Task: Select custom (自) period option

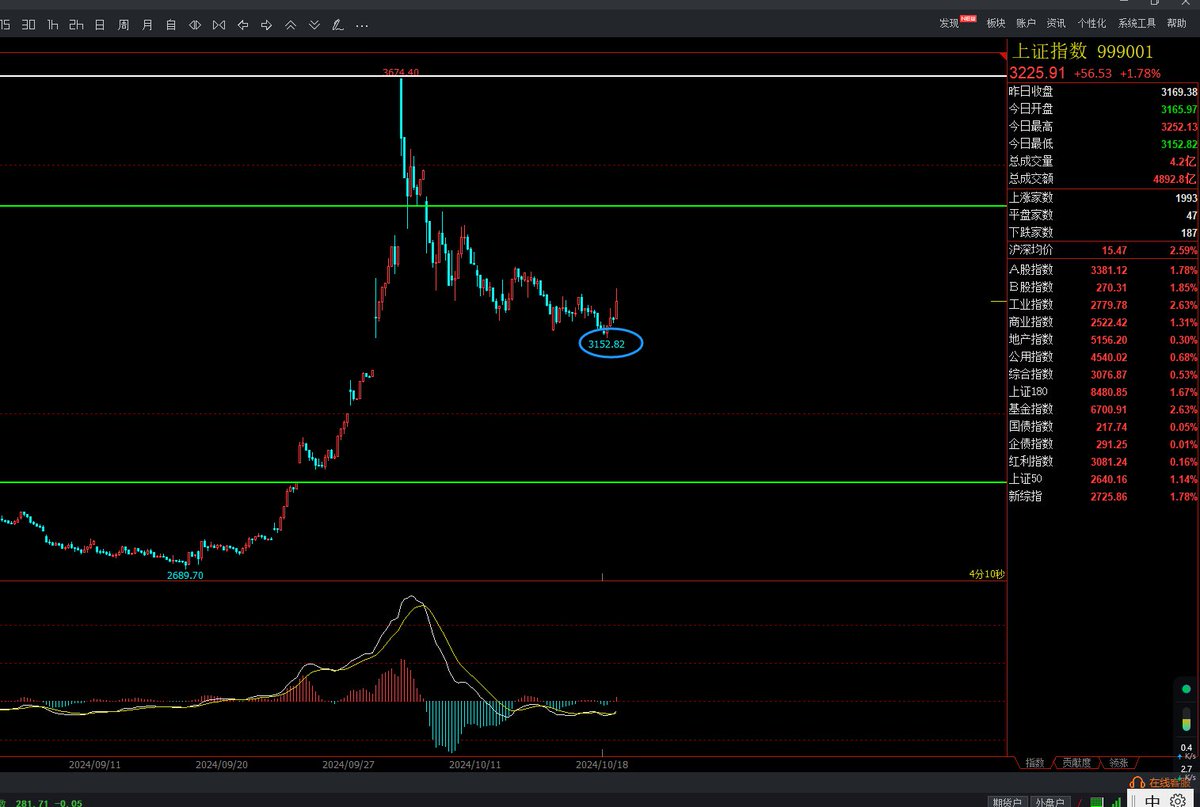Action: (x=171, y=24)
